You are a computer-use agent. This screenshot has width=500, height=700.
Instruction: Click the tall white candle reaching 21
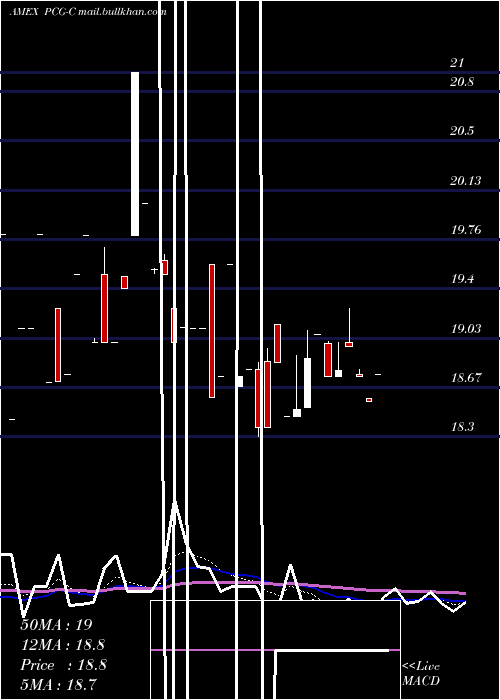[135, 154]
